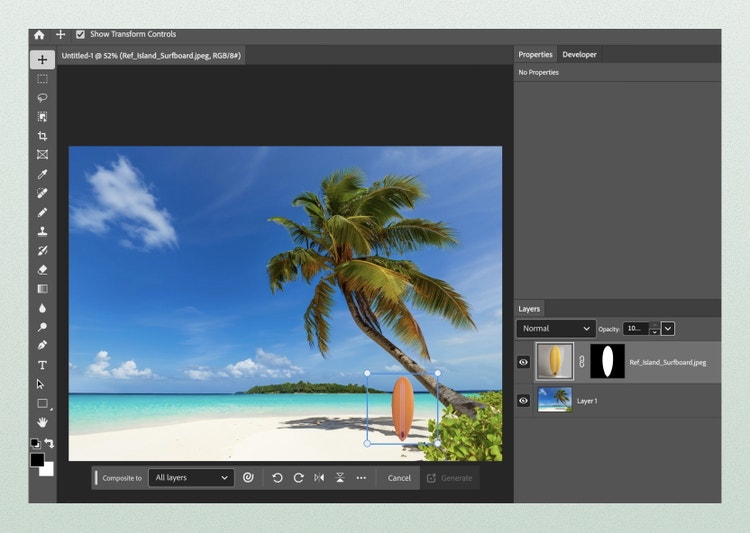
Task: Select the Layer 1 beach thumbnail
Action: pyautogui.click(x=554, y=400)
